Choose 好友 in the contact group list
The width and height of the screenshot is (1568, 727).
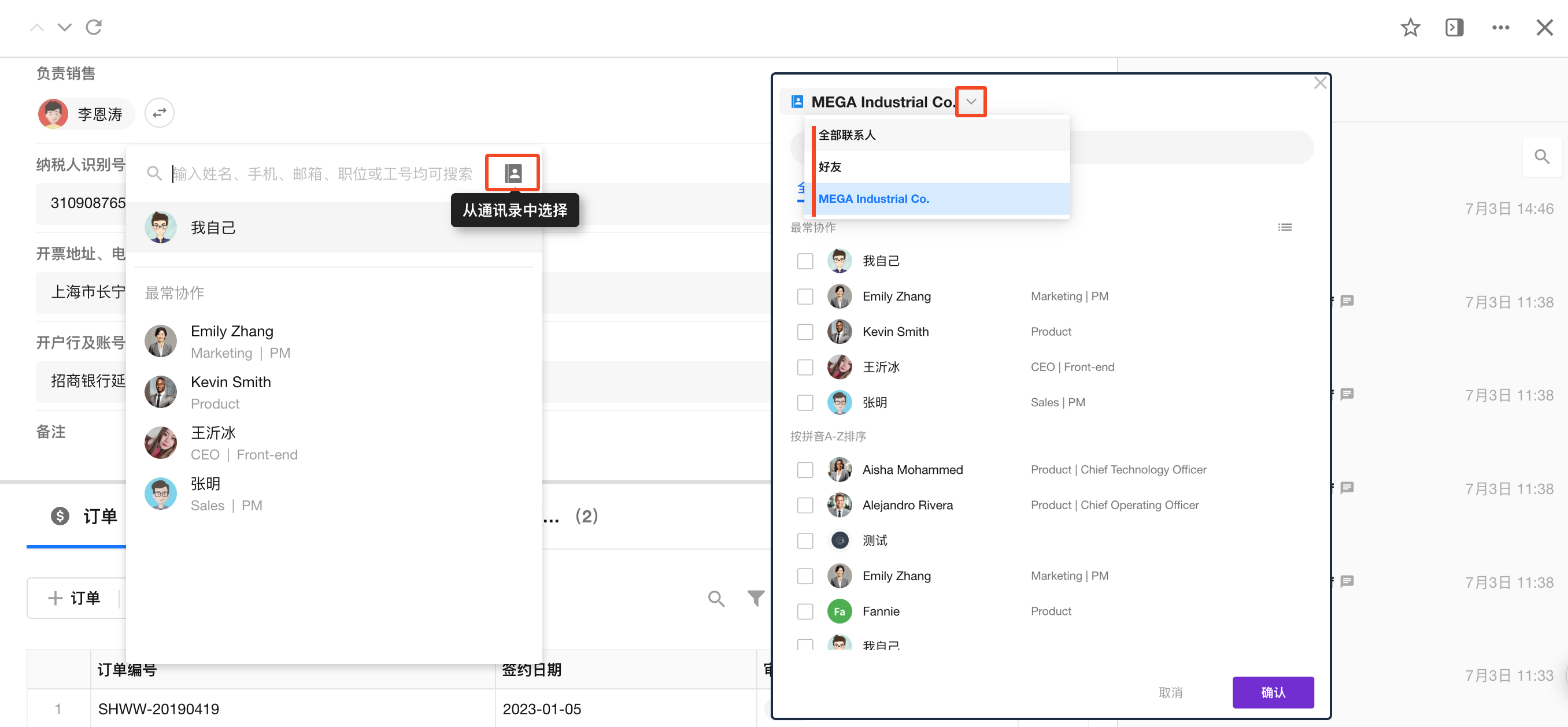tap(830, 166)
